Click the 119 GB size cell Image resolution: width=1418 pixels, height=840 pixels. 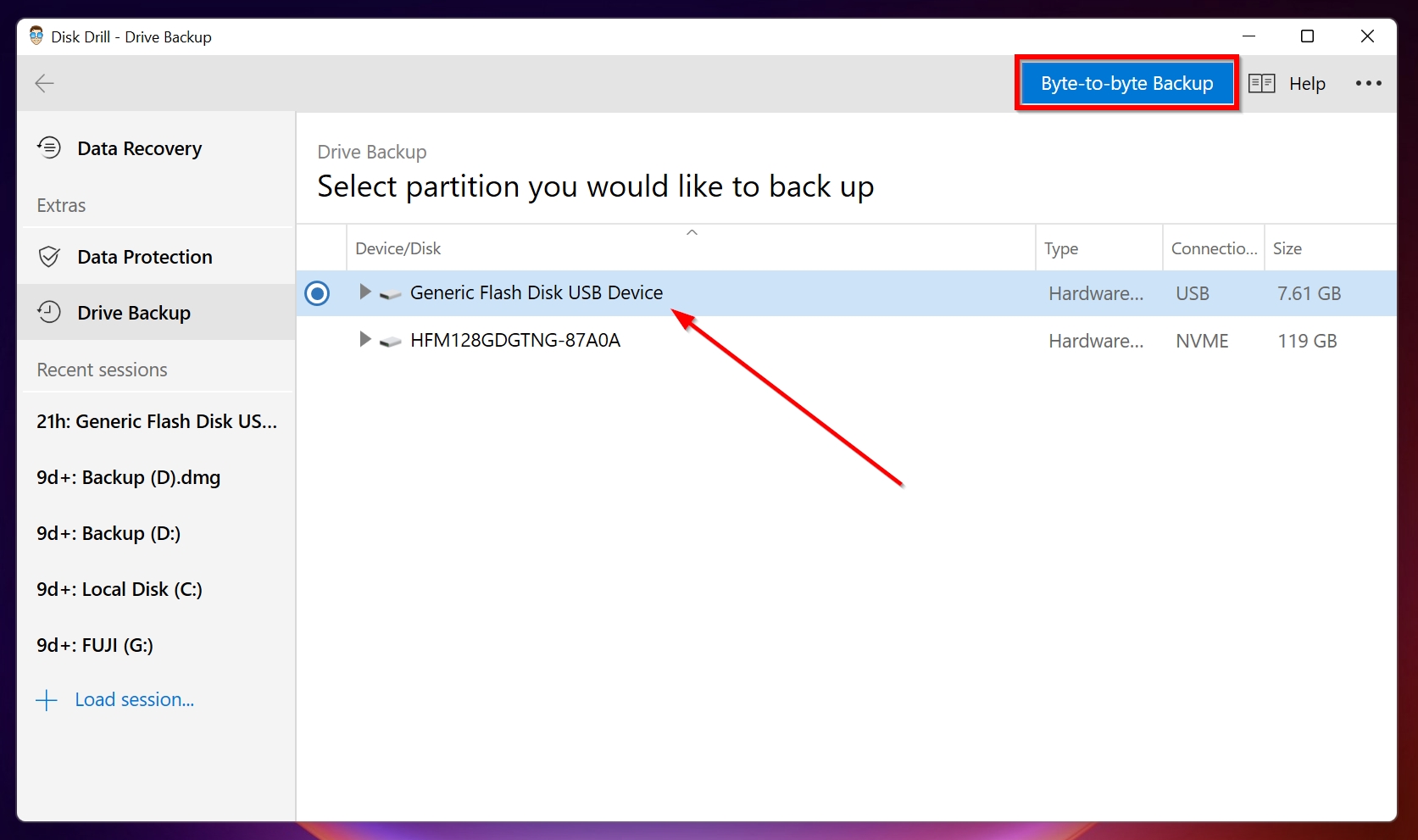coord(1307,341)
